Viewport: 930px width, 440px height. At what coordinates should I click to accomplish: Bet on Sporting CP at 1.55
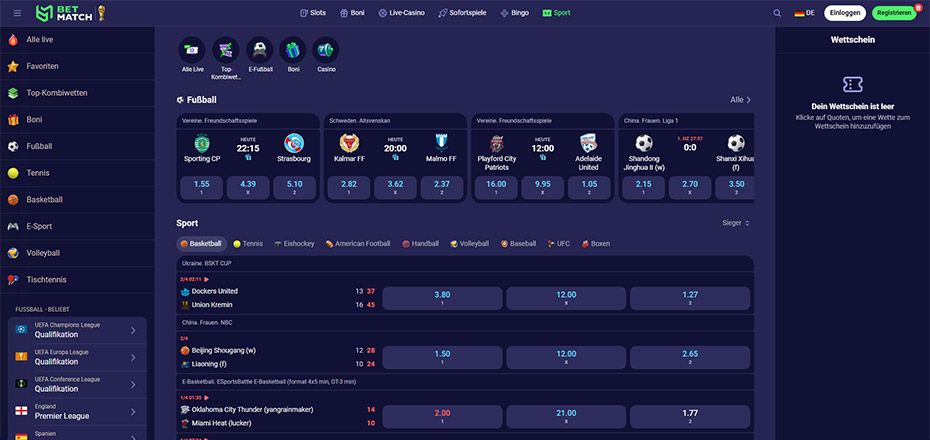pos(202,187)
